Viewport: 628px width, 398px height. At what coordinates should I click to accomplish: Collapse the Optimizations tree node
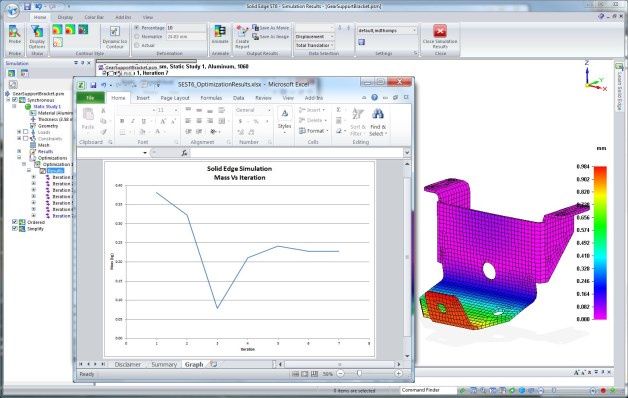(x=19, y=157)
